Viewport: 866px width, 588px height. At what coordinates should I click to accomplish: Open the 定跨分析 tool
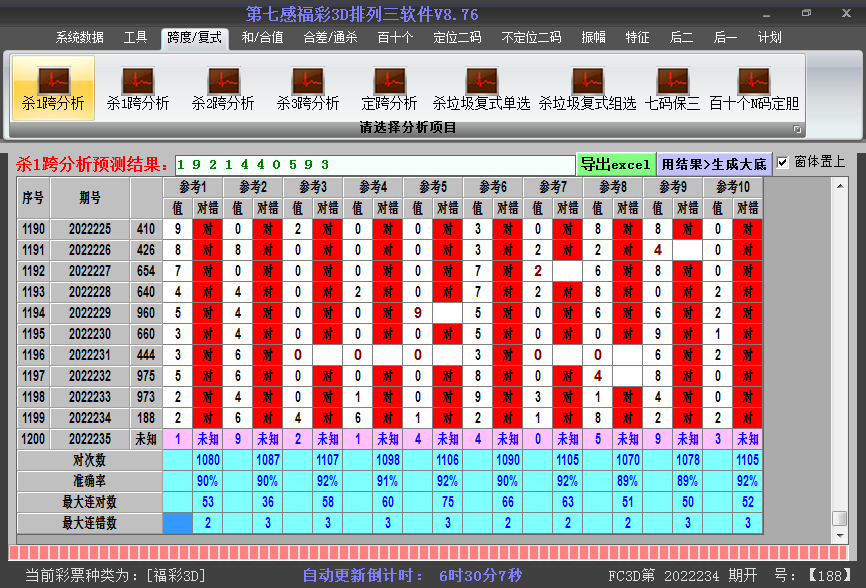[x=389, y=88]
